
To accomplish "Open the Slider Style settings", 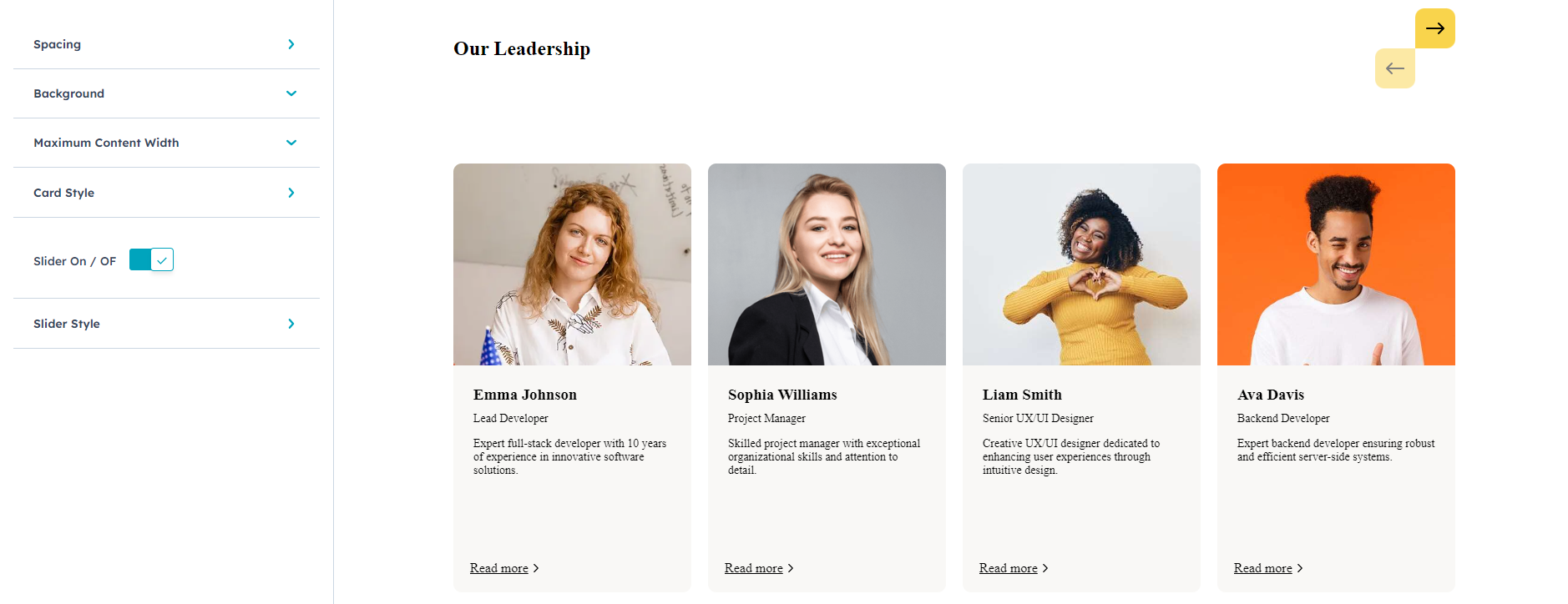I will click(x=291, y=324).
